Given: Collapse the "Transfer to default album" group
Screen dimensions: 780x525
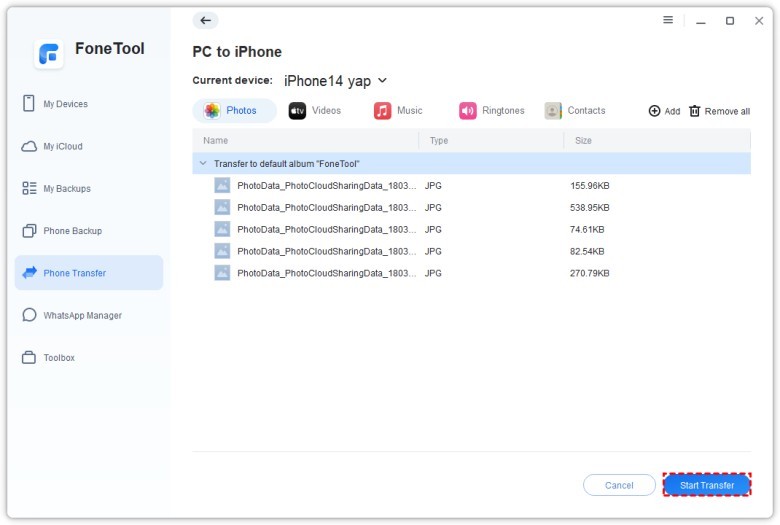Looking at the screenshot, I should (x=203, y=163).
